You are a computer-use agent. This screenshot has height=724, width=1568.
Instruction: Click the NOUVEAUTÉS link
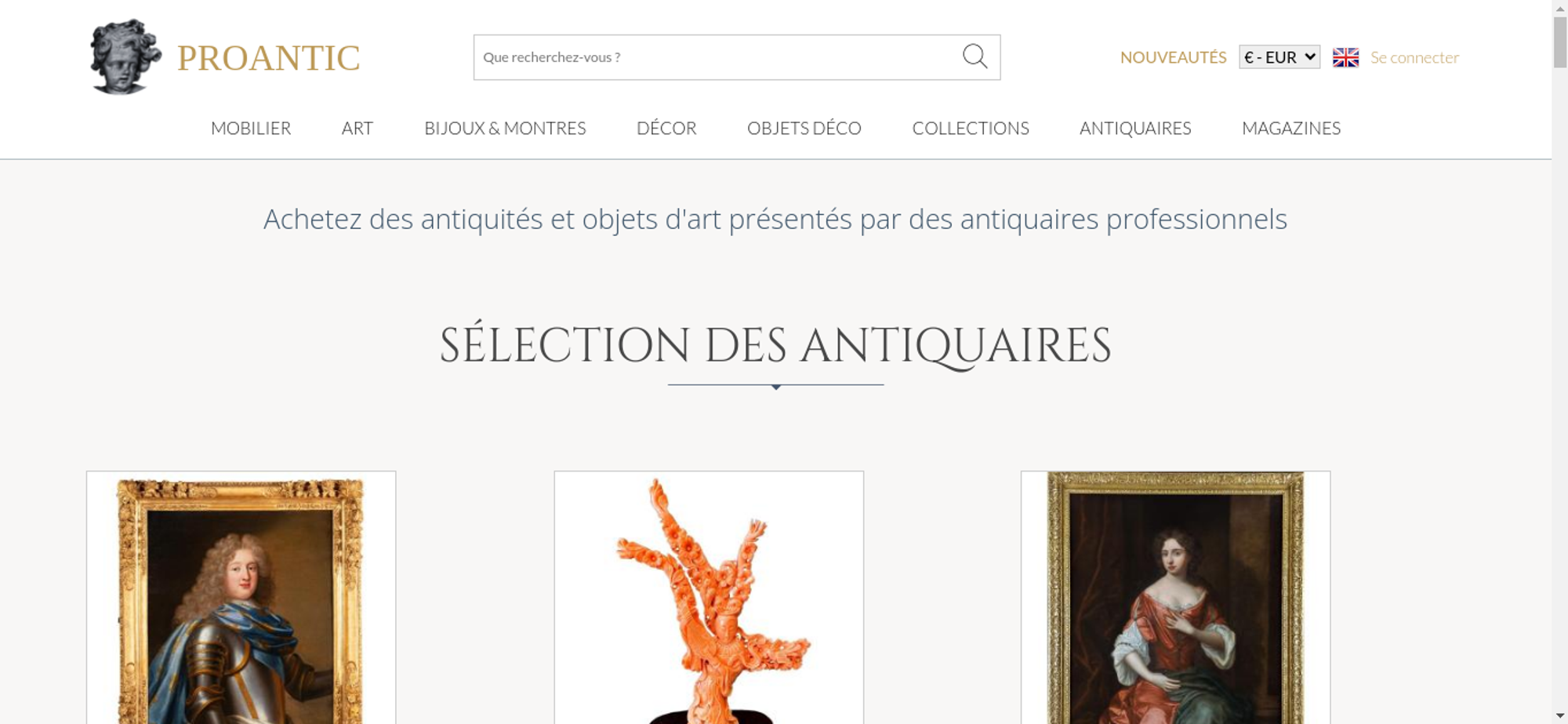1173,57
